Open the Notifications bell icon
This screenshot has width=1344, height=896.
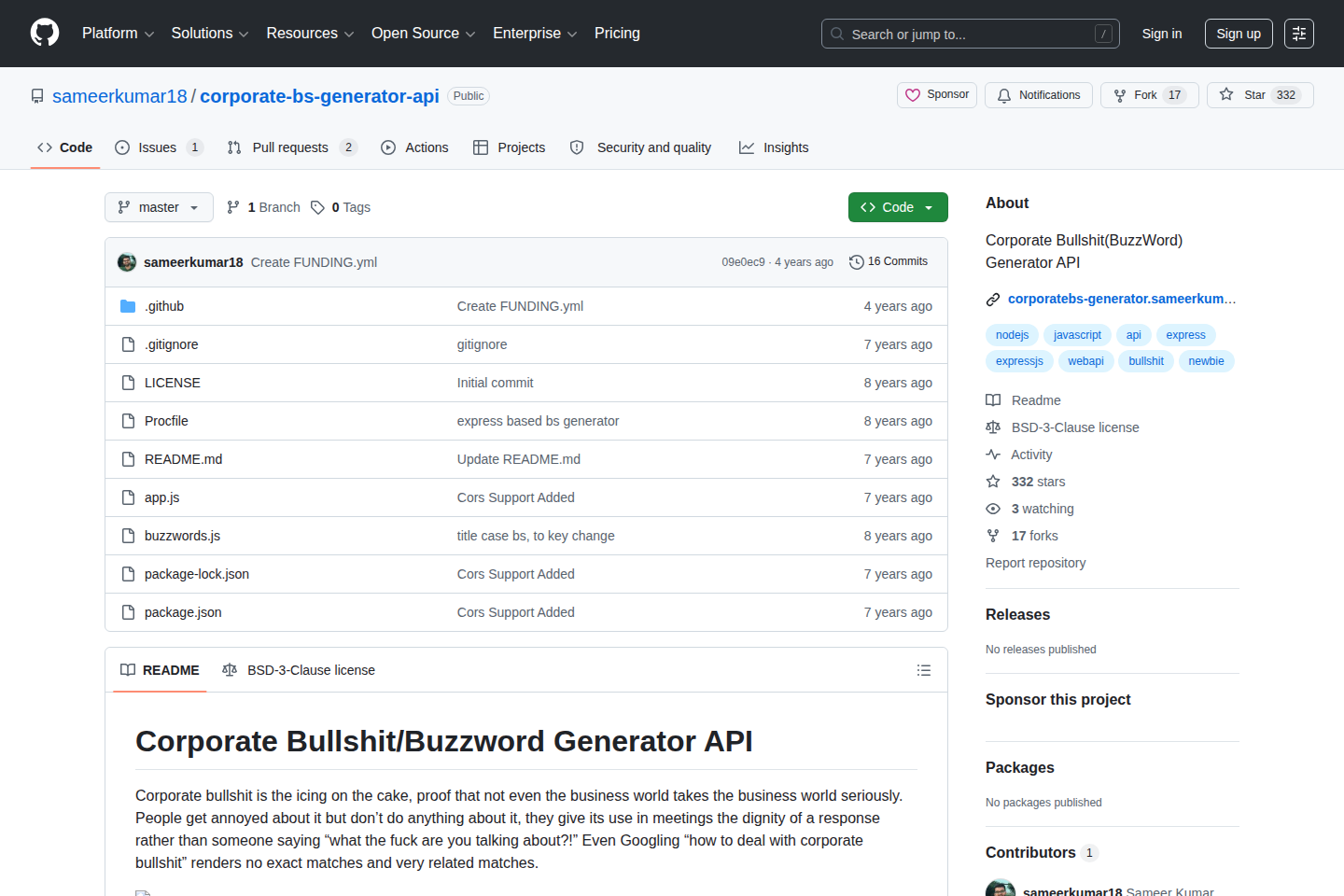(1003, 94)
